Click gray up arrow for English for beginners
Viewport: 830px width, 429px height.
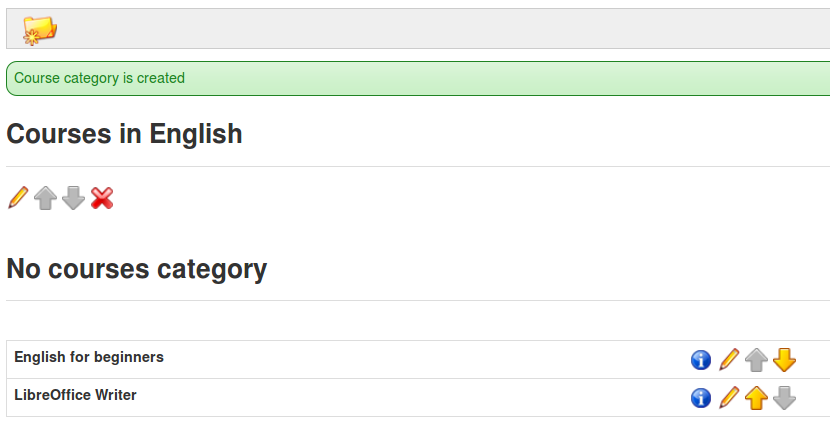(756, 360)
